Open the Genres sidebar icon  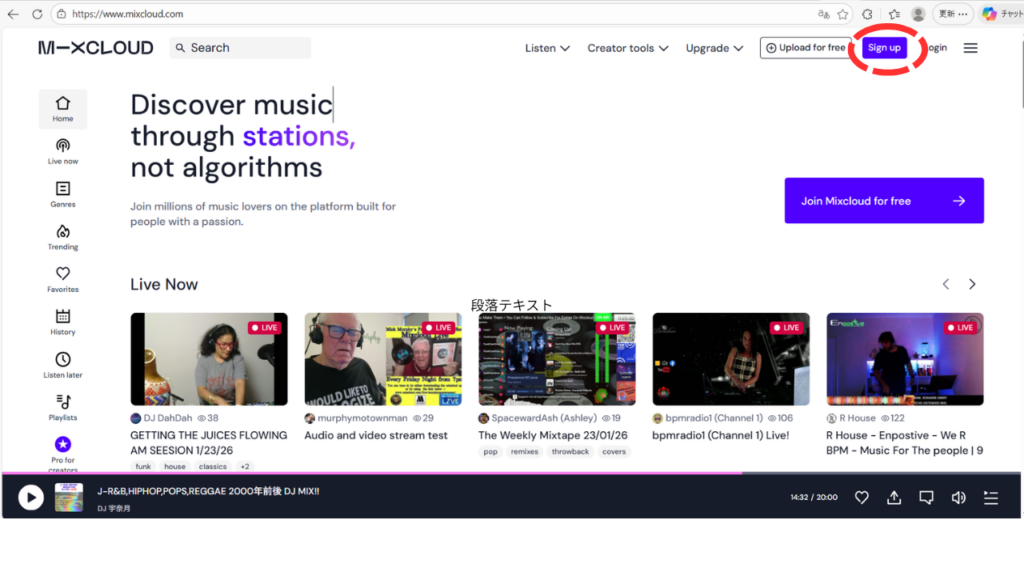[63, 194]
